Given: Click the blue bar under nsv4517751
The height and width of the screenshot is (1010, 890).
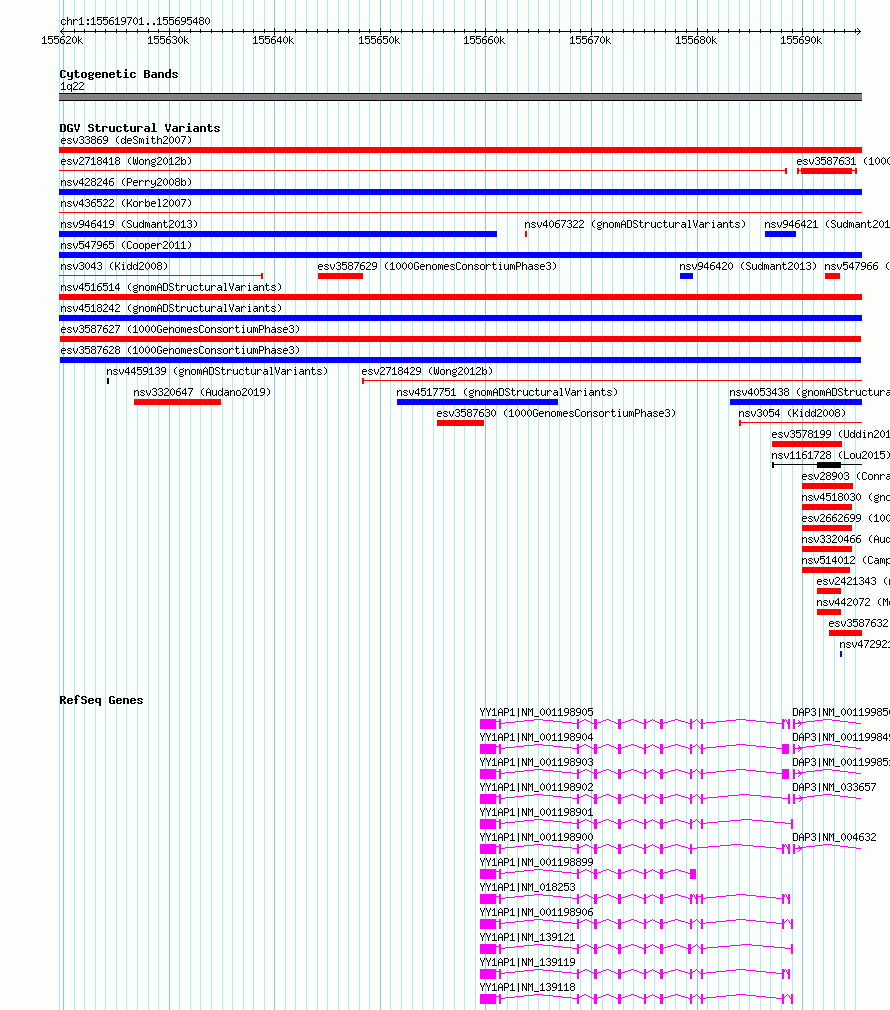Looking at the screenshot, I should [x=477, y=403].
